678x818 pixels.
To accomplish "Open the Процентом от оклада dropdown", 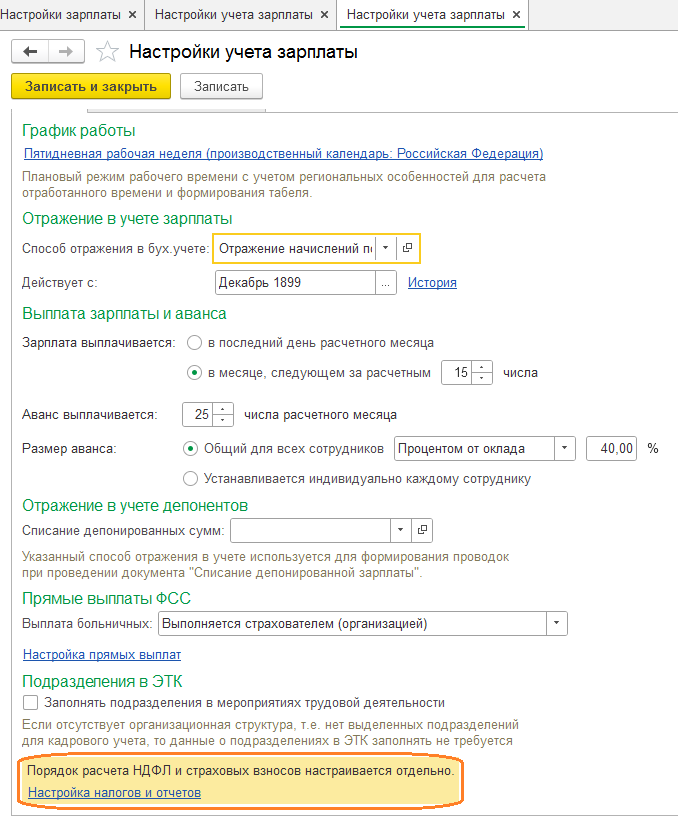I will point(566,448).
